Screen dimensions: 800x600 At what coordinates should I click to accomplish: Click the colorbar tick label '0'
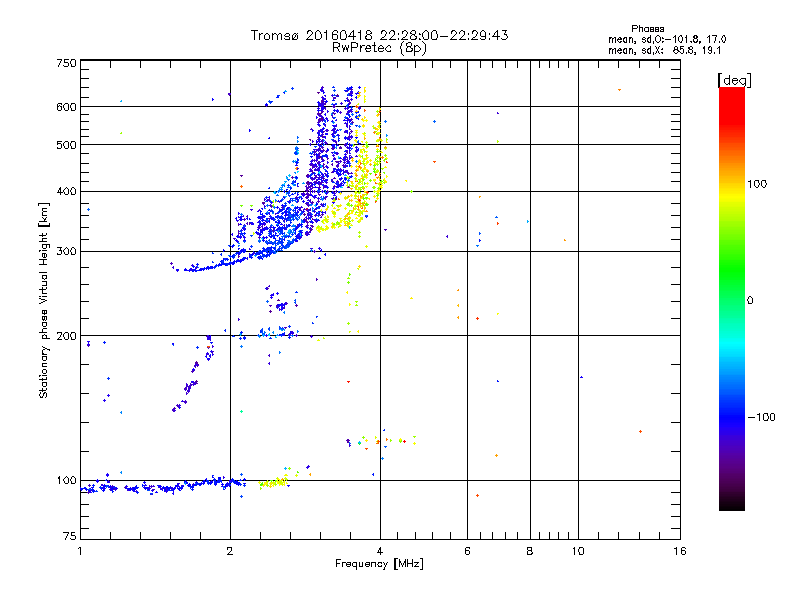pos(750,301)
